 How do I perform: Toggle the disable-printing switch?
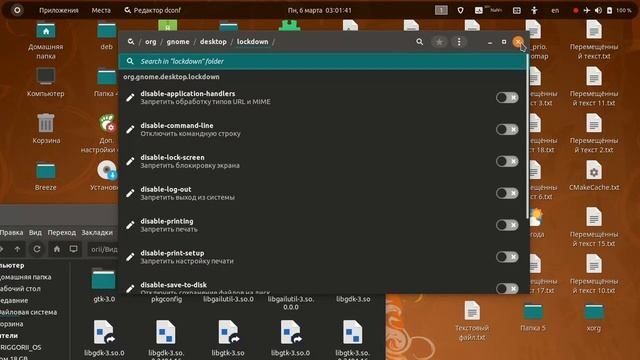click(507, 225)
